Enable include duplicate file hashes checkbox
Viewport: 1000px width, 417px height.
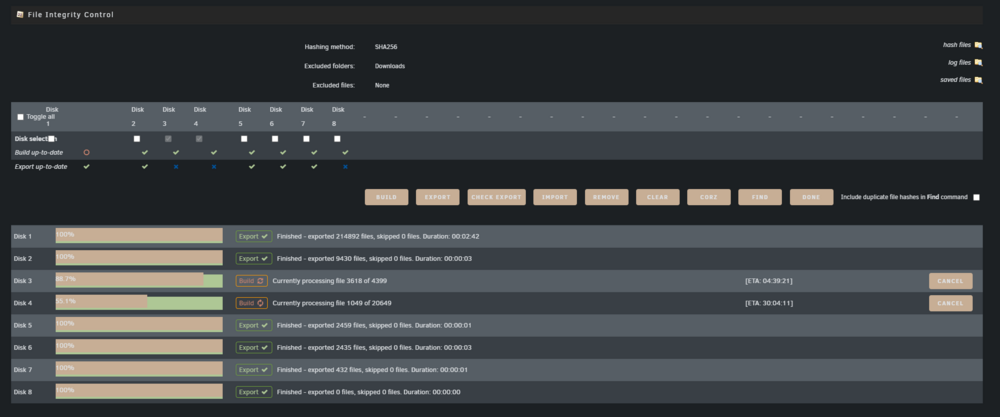976,198
